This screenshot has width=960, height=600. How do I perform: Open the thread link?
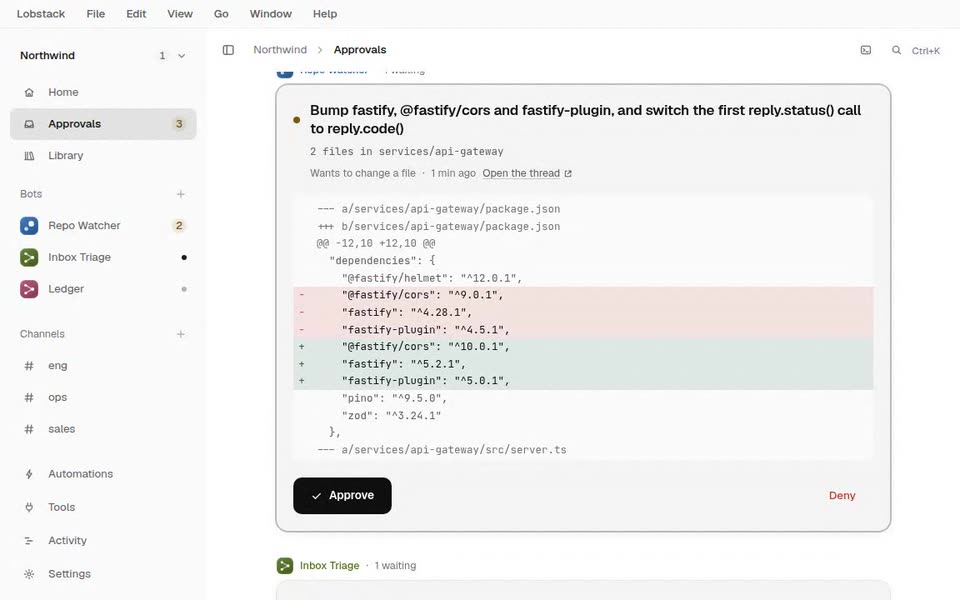coord(521,173)
